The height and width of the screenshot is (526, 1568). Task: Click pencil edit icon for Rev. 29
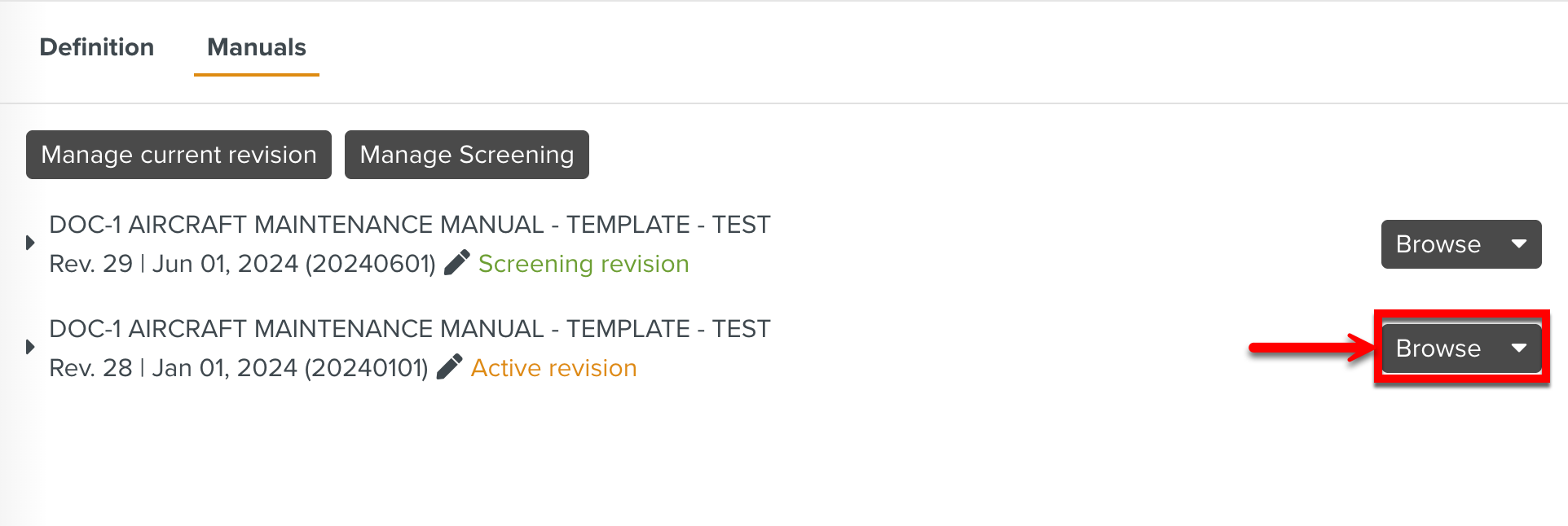point(457,262)
